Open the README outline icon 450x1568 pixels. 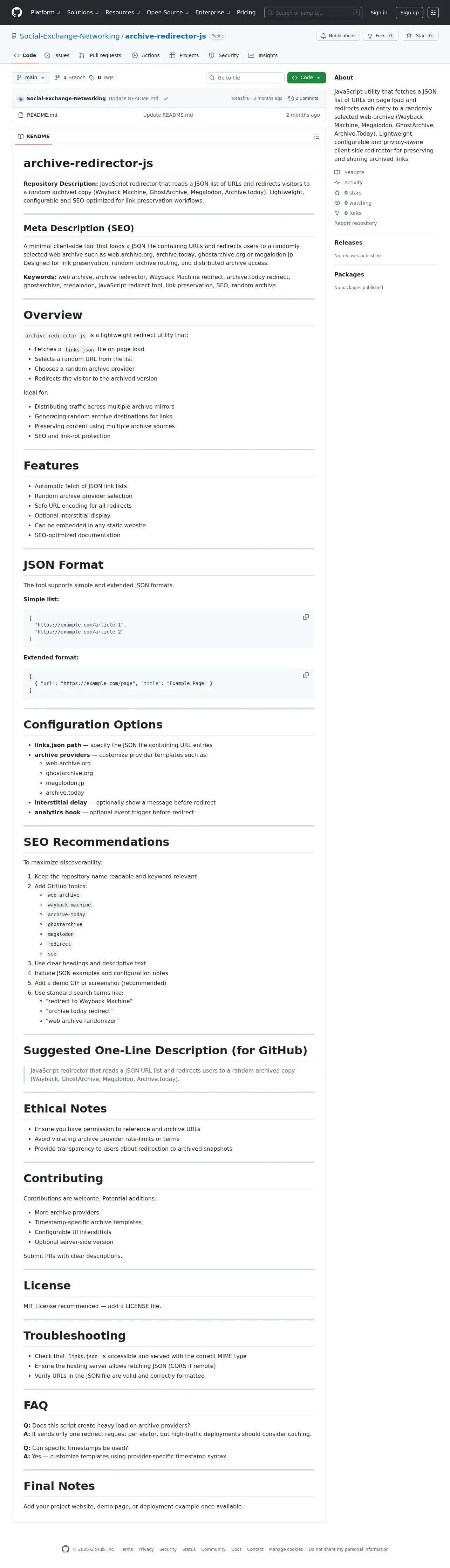(x=316, y=137)
